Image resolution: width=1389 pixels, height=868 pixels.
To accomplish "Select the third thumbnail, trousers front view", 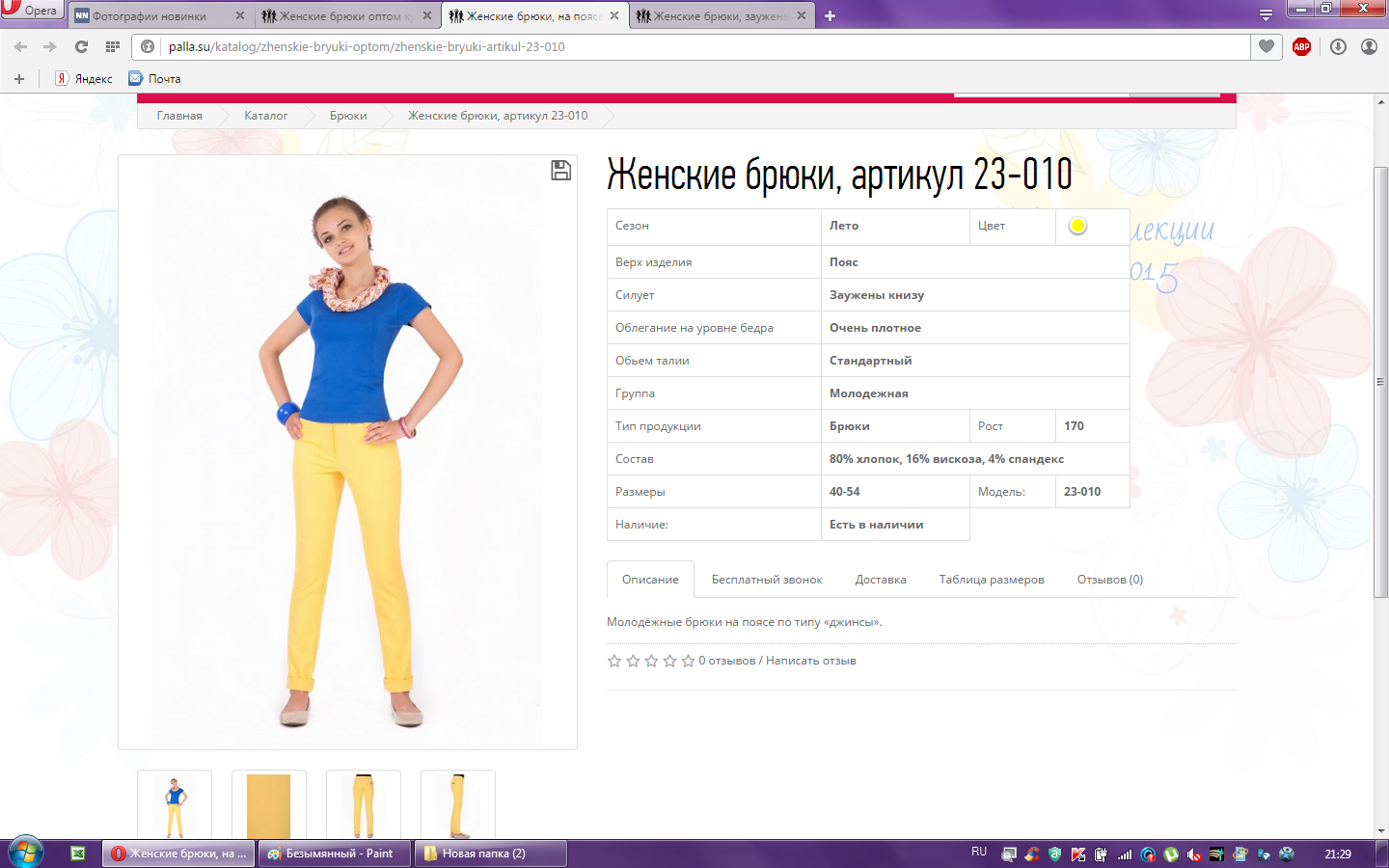I will [364, 806].
